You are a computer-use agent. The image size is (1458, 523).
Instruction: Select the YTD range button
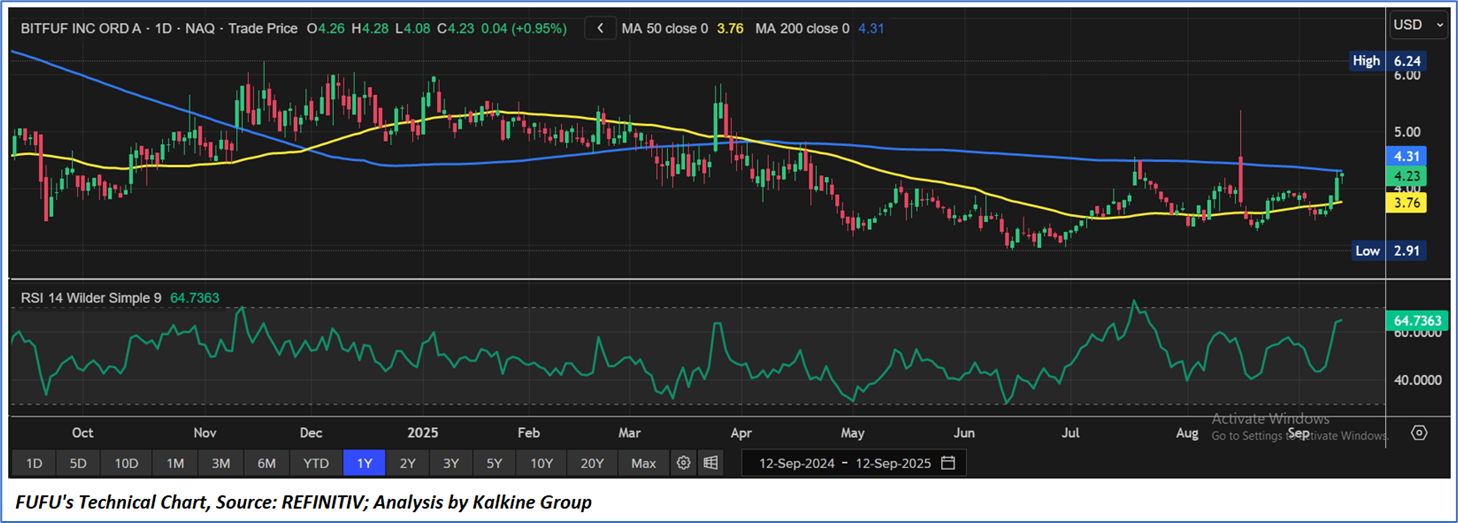pyautogui.click(x=316, y=463)
